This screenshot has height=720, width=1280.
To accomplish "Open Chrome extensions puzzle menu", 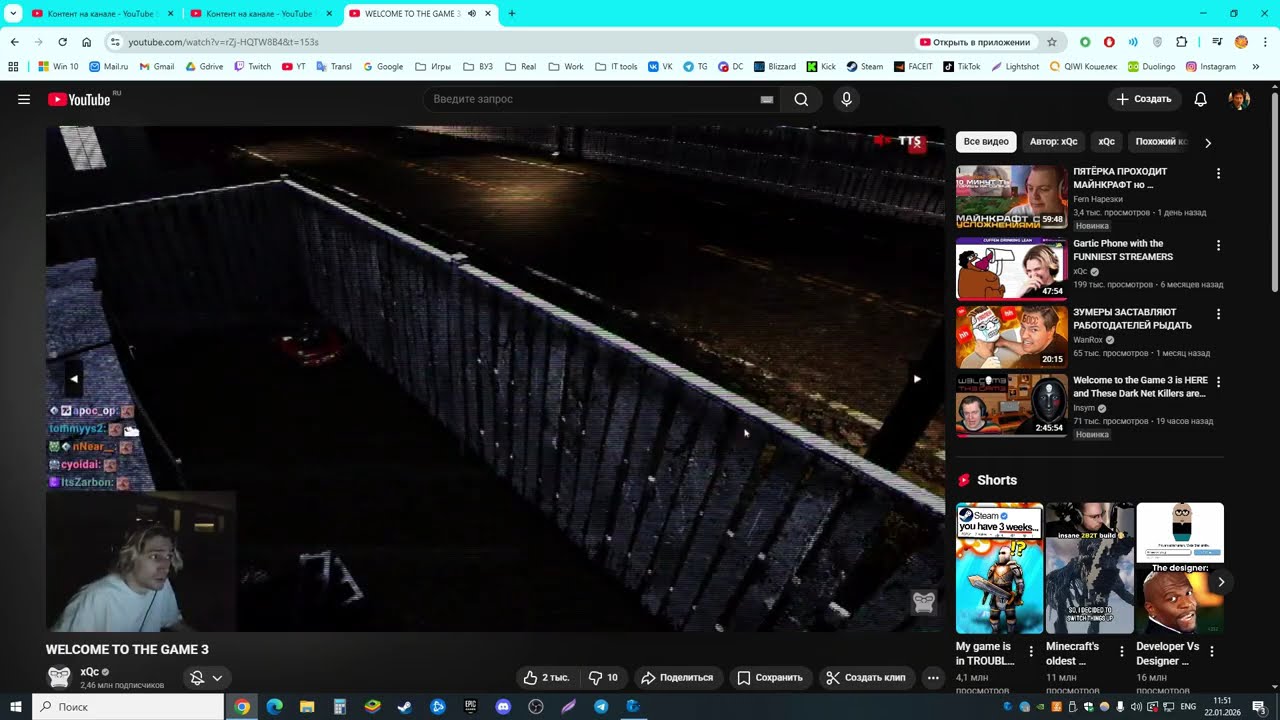I will tap(1181, 42).
